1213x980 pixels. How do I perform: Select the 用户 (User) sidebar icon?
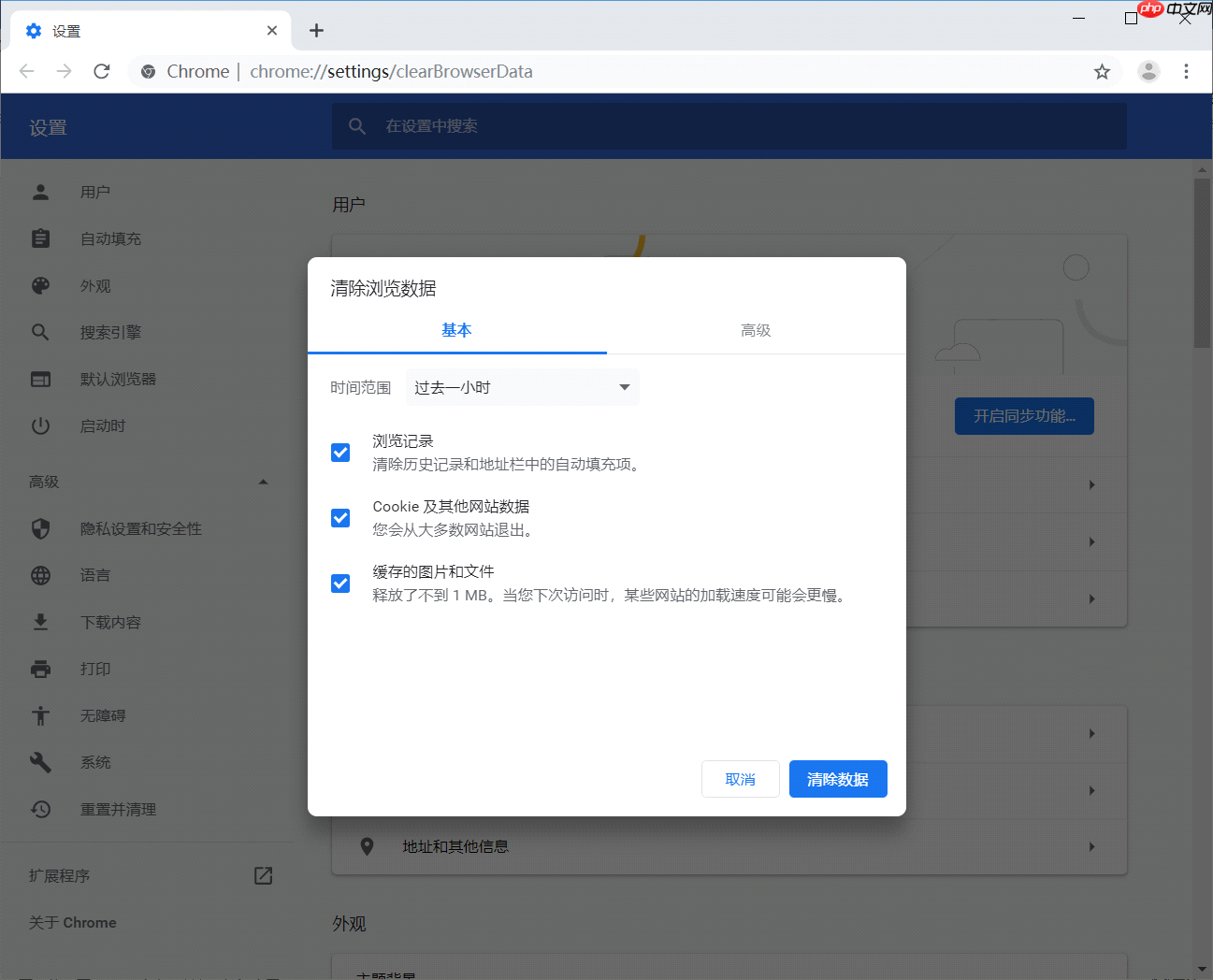40,192
